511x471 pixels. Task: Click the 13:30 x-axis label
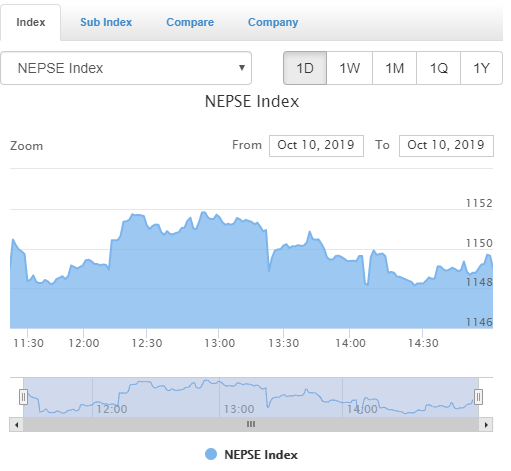[284, 343]
